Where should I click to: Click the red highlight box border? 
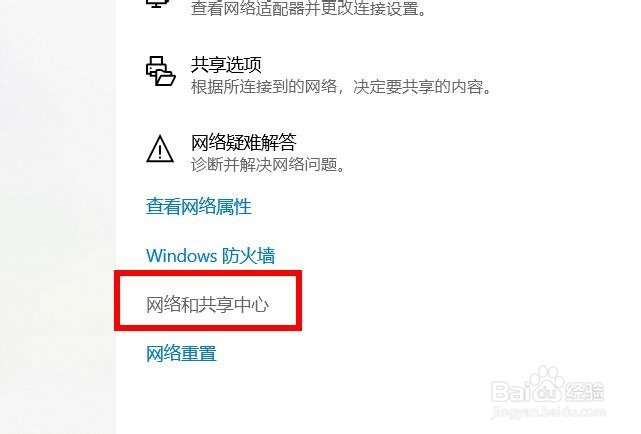(x=208, y=273)
